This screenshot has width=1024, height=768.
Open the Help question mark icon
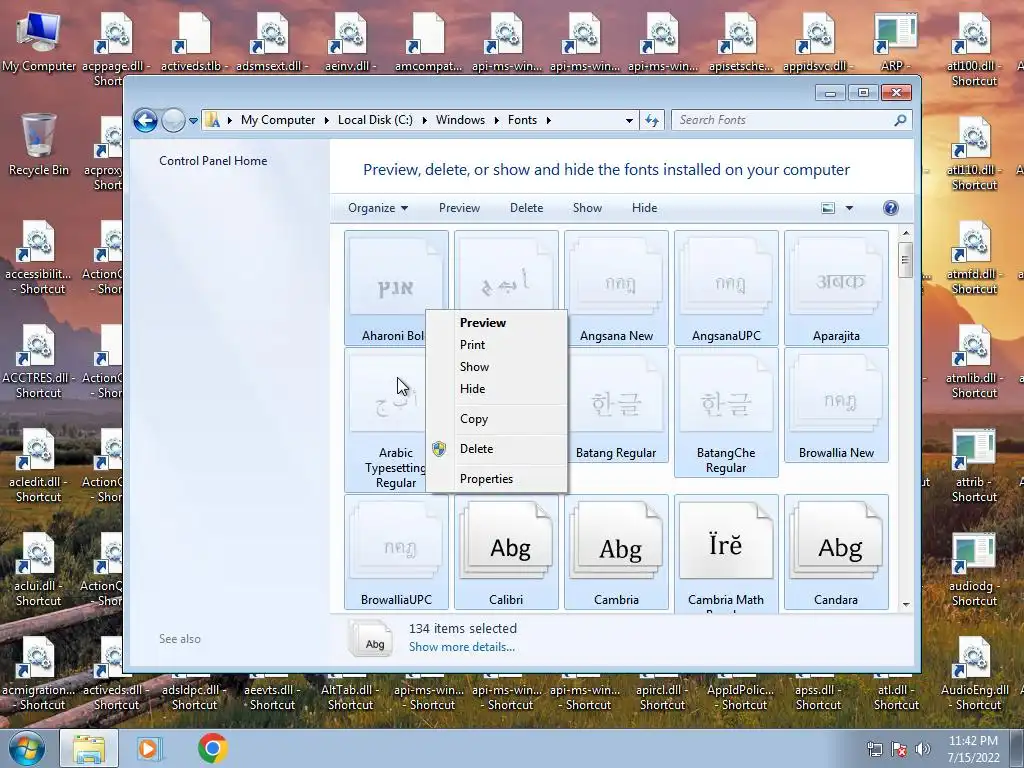pyautogui.click(x=891, y=208)
